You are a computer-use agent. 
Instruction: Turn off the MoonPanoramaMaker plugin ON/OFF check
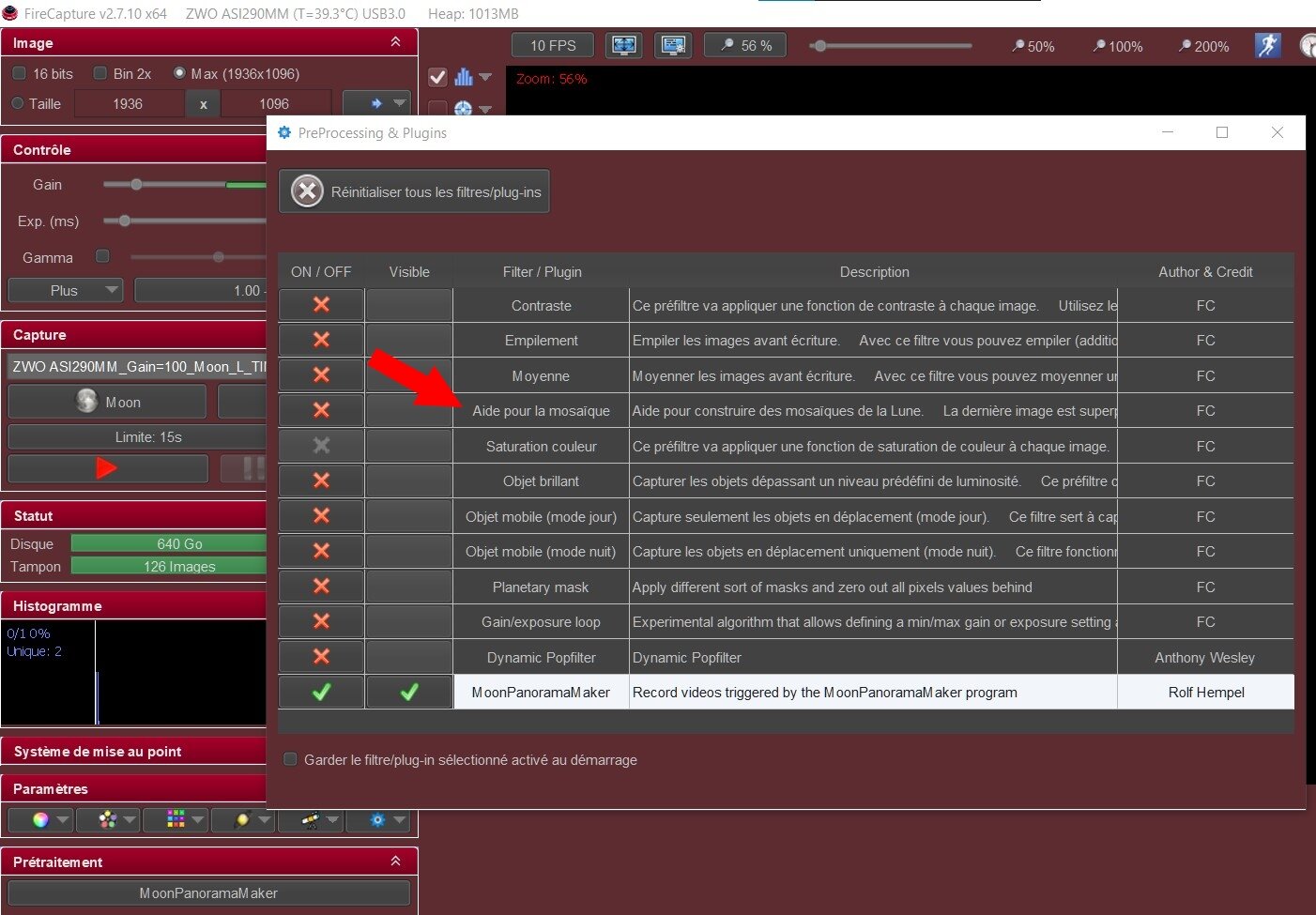pyautogui.click(x=321, y=692)
